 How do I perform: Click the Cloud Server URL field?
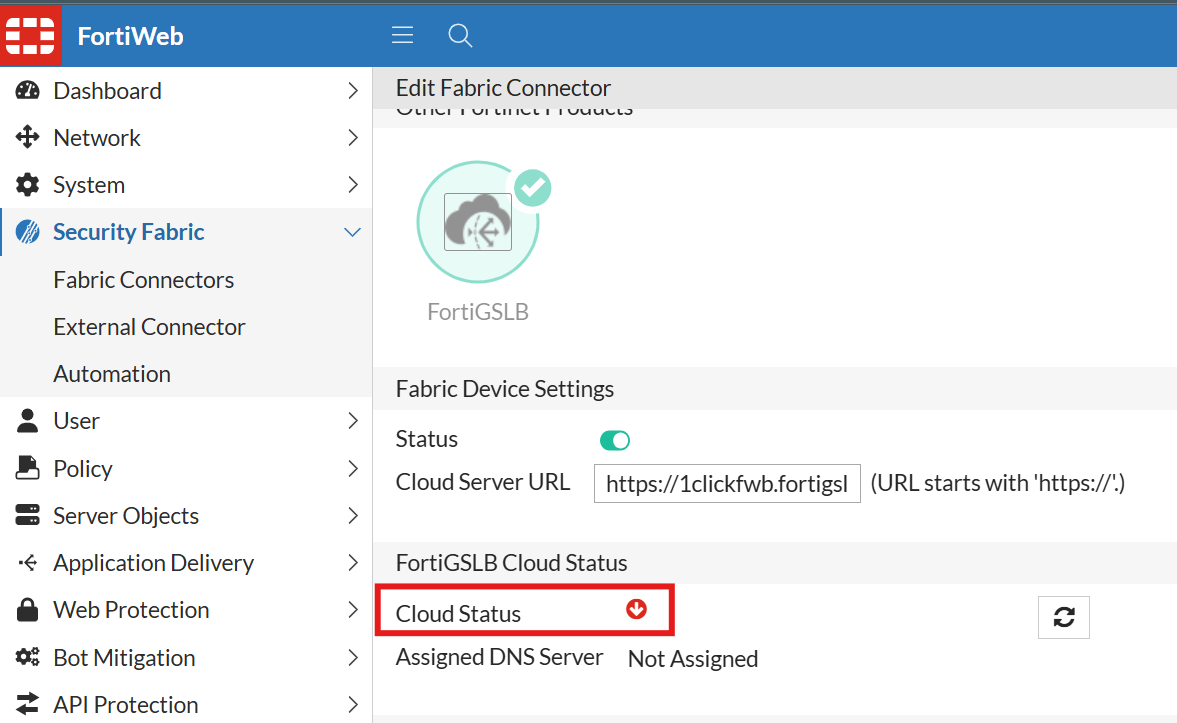point(727,484)
